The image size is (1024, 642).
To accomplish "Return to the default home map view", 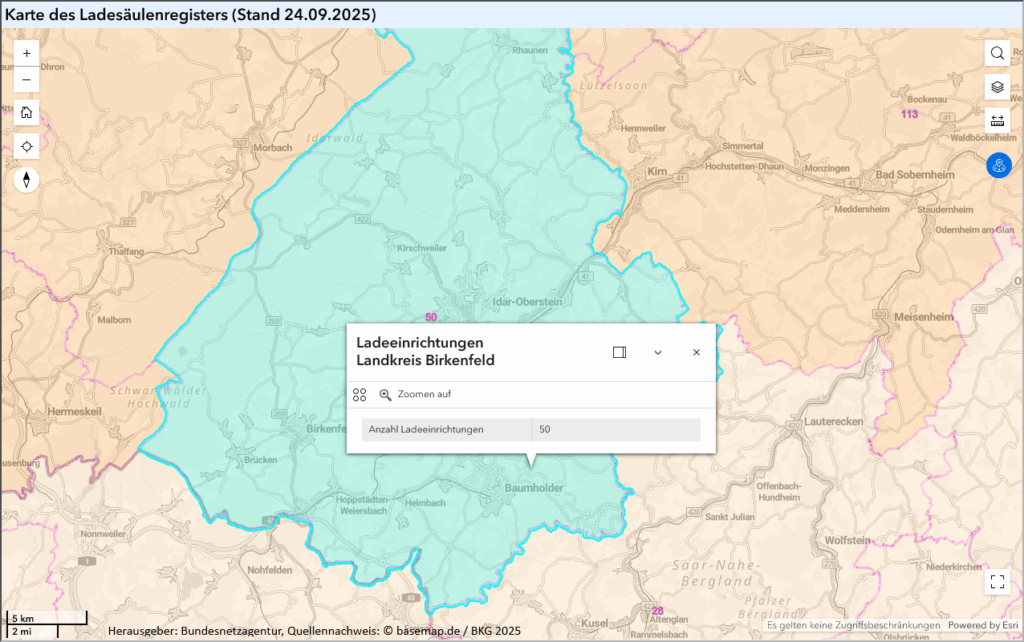I will 26,112.
